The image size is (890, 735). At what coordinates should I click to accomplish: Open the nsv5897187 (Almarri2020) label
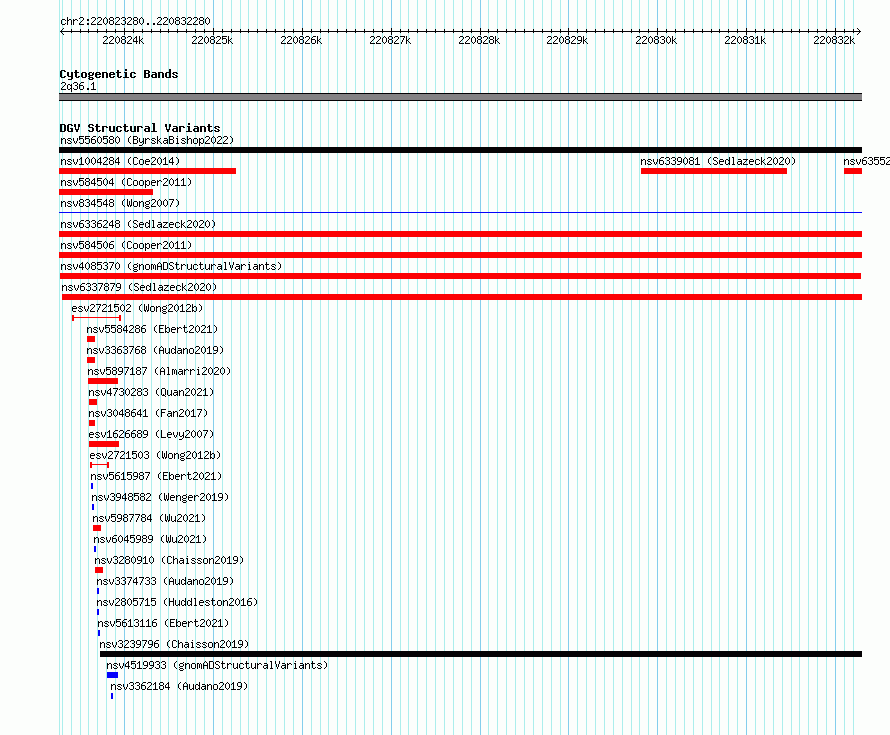coord(159,371)
